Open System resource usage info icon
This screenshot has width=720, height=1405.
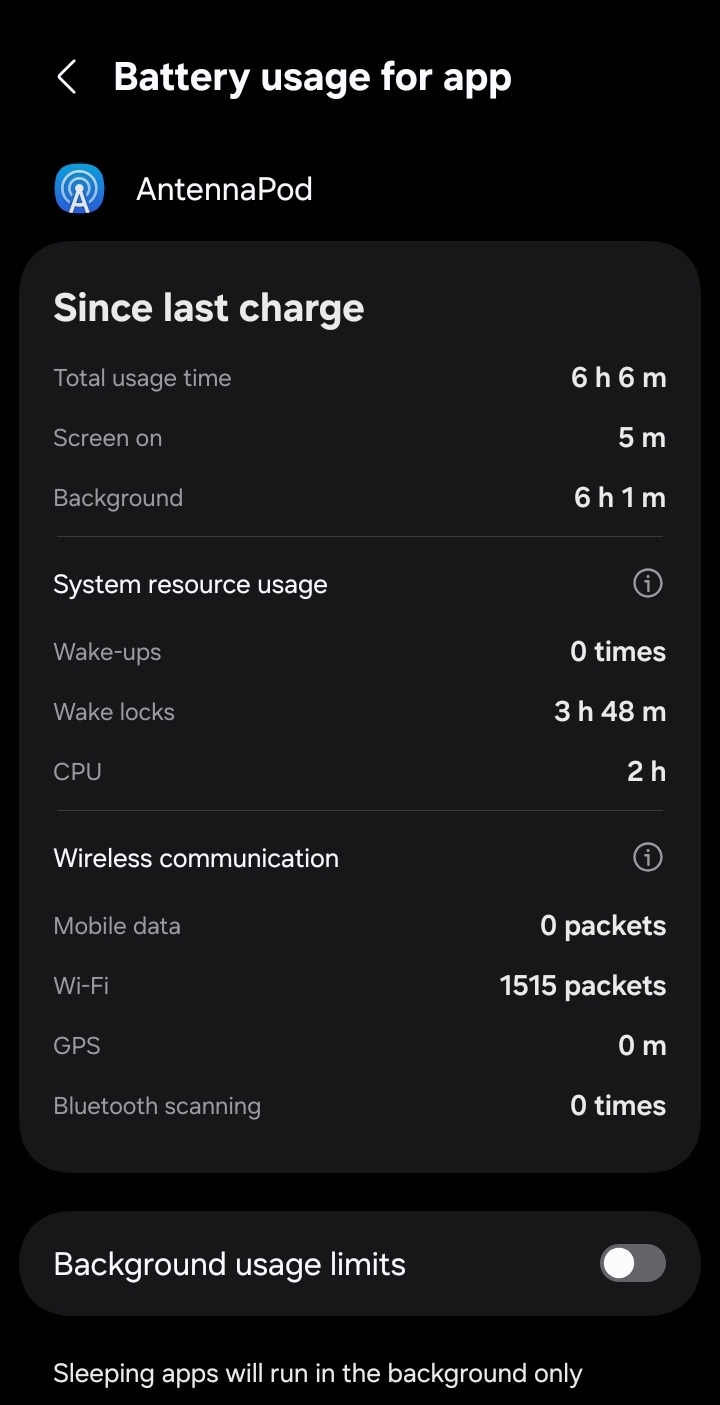pos(647,583)
